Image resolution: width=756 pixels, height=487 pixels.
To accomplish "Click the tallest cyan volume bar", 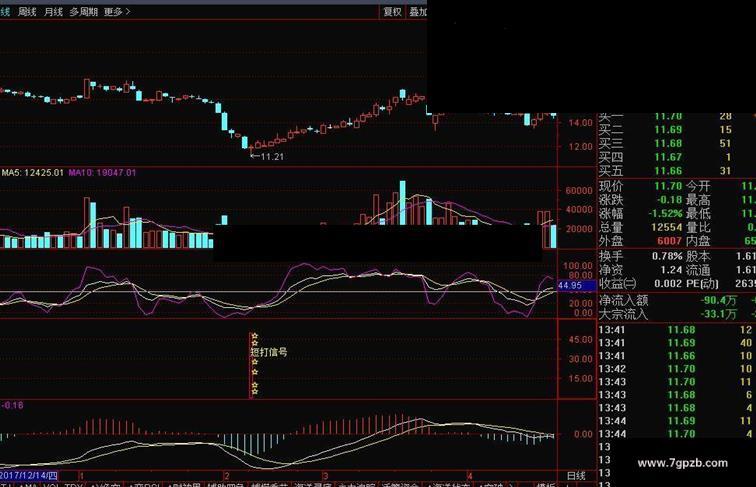I will tap(403, 203).
